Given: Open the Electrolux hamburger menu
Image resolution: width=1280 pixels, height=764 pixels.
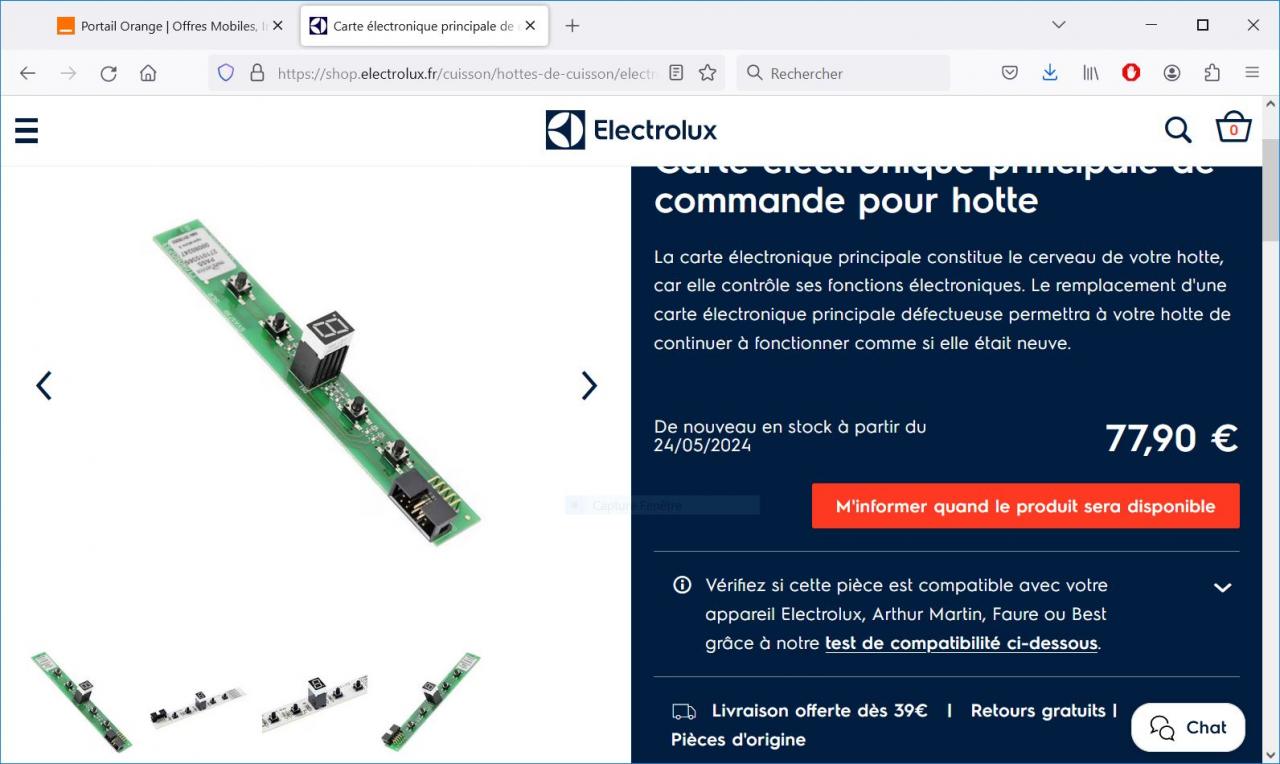Looking at the screenshot, I should click(27, 131).
